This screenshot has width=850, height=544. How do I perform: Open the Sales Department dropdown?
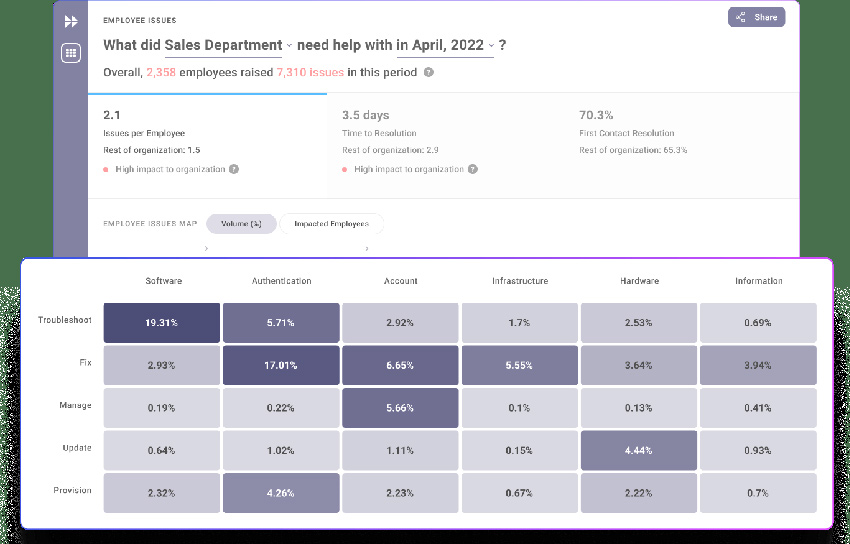(228, 46)
